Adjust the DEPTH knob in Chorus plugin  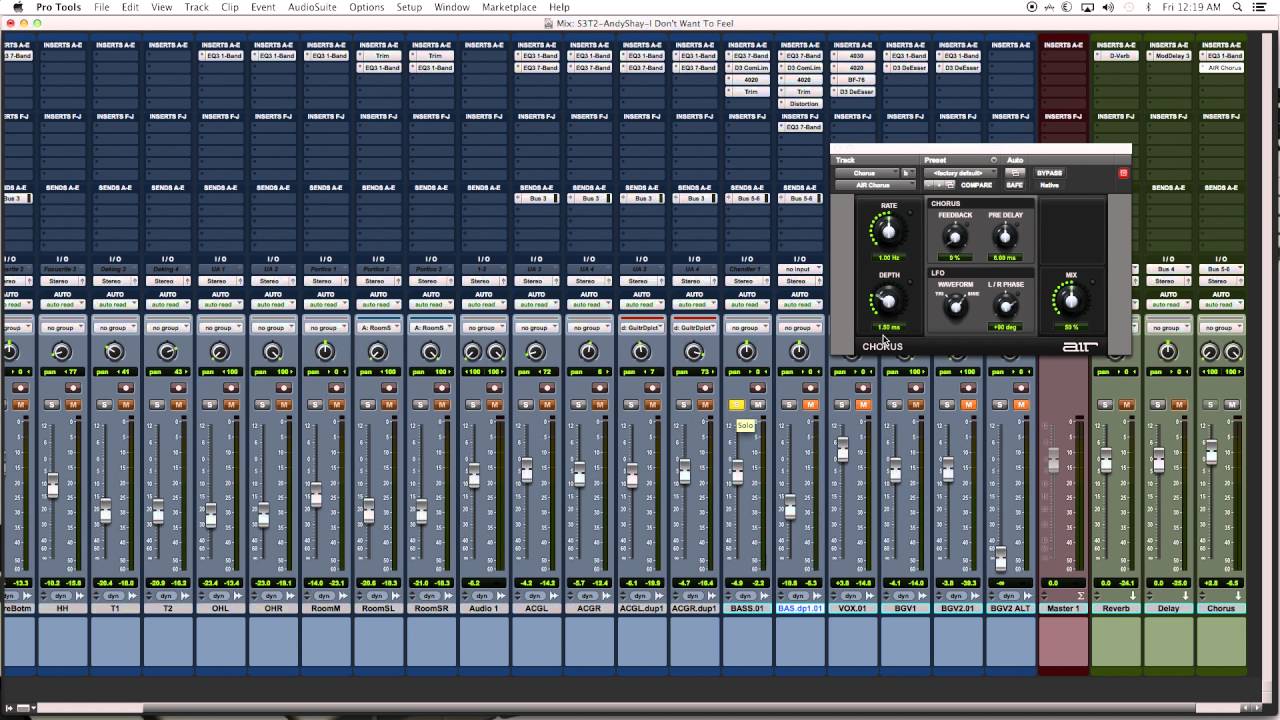[888, 300]
